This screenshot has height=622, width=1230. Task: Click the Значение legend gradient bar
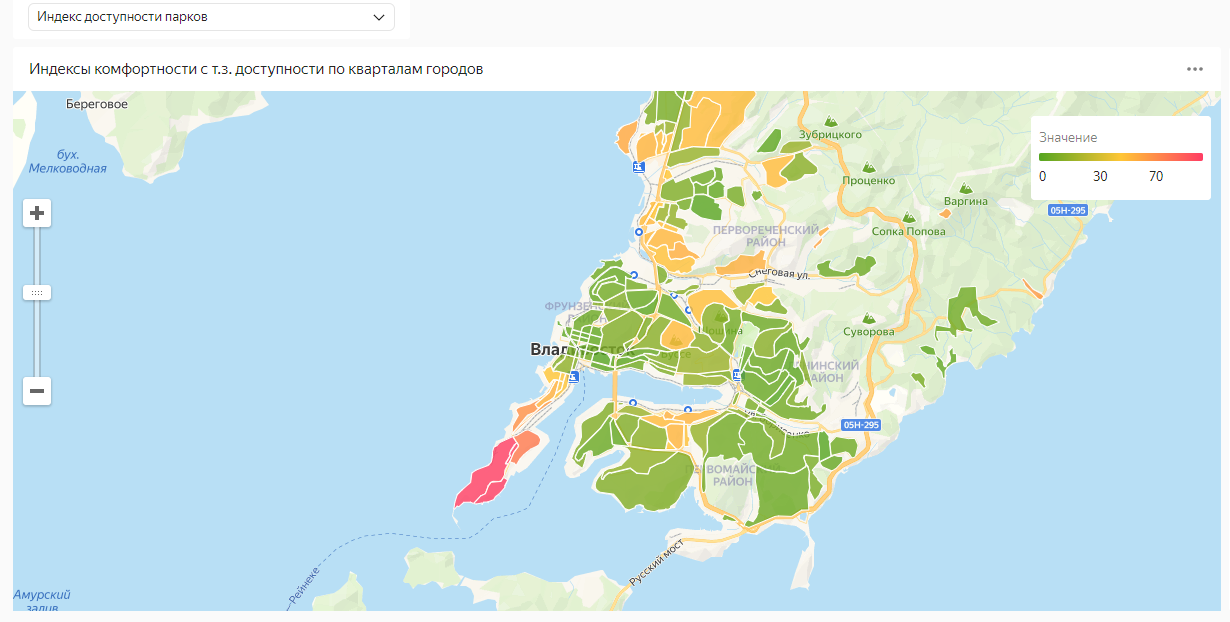(1120, 157)
